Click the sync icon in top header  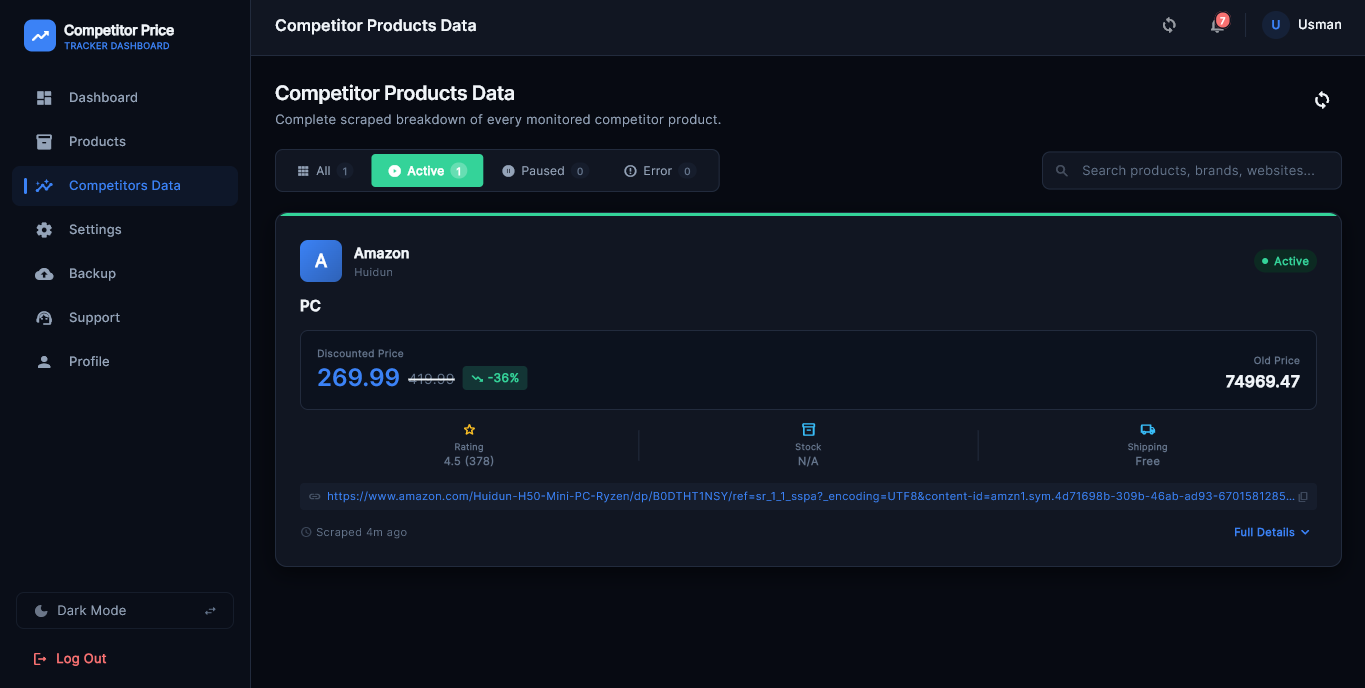[x=1169, y=25]
